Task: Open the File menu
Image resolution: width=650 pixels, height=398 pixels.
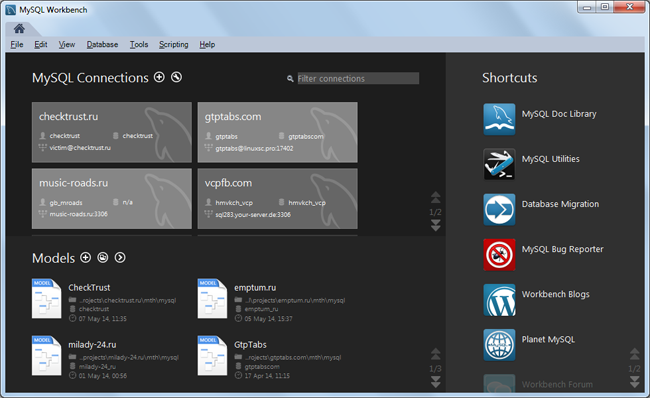Action: tap(17, 44)
